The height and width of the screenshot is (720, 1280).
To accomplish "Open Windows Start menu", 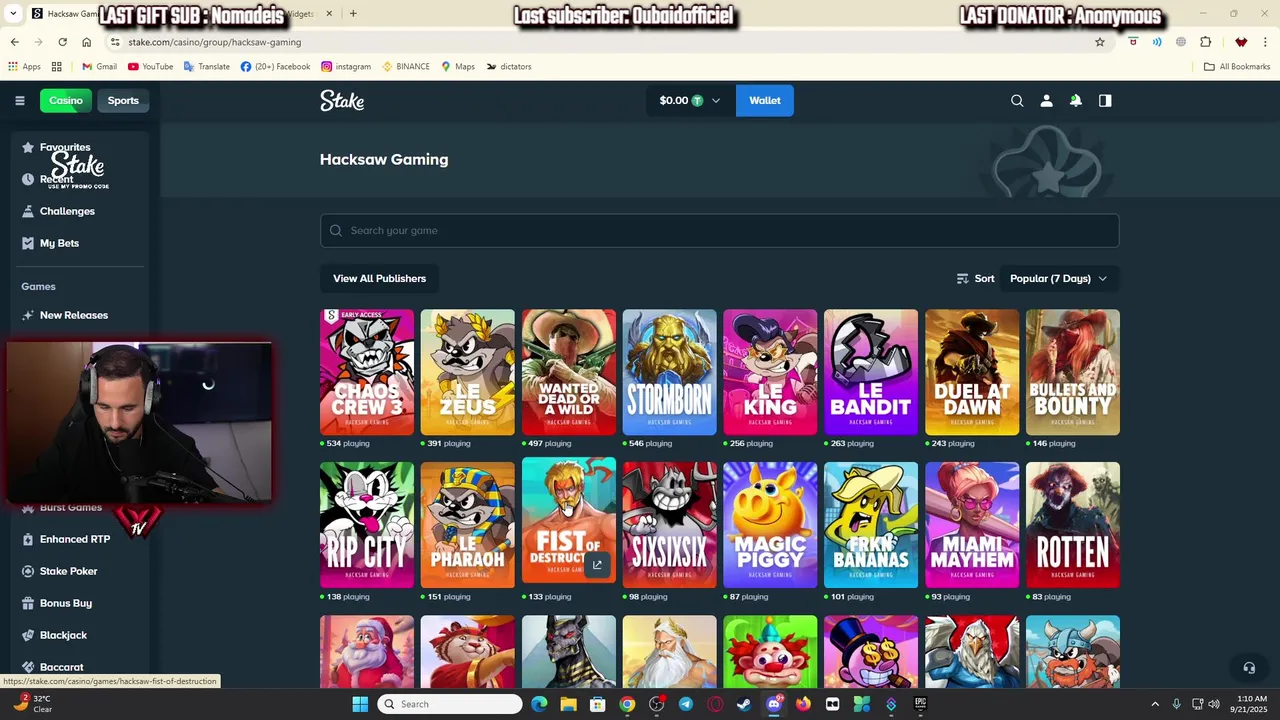I will (360, 704).
